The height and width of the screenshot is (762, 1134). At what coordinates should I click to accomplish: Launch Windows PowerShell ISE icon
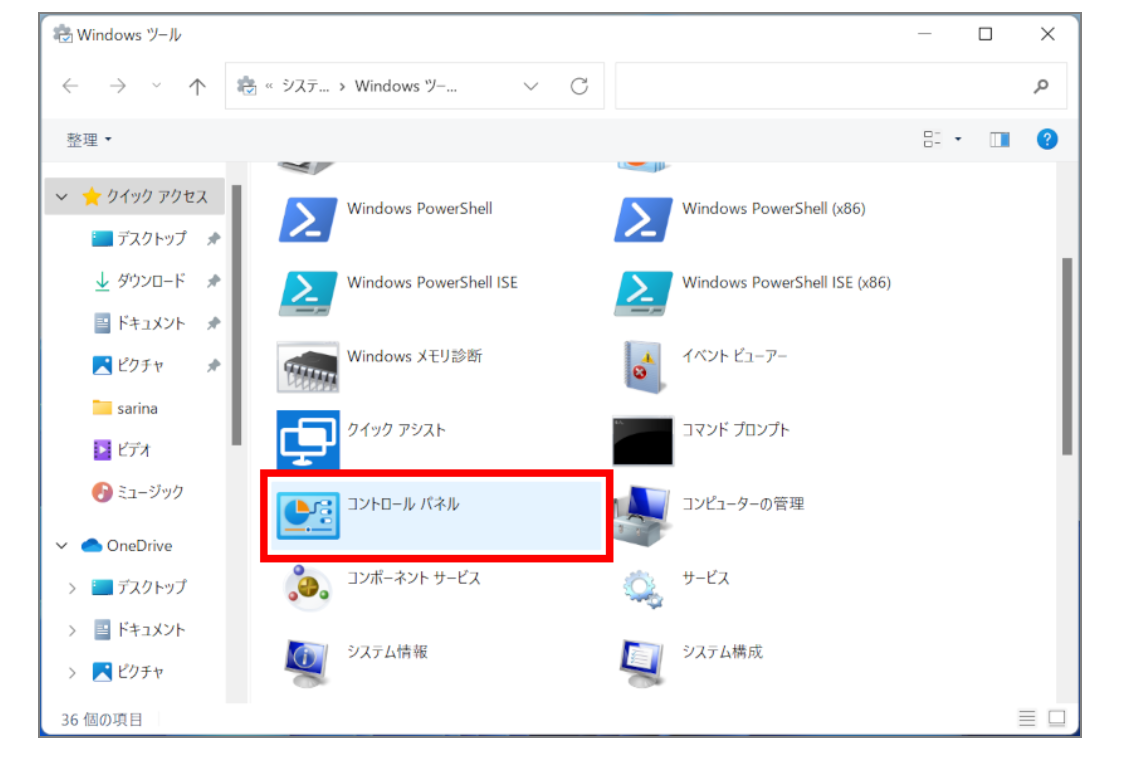307,294
